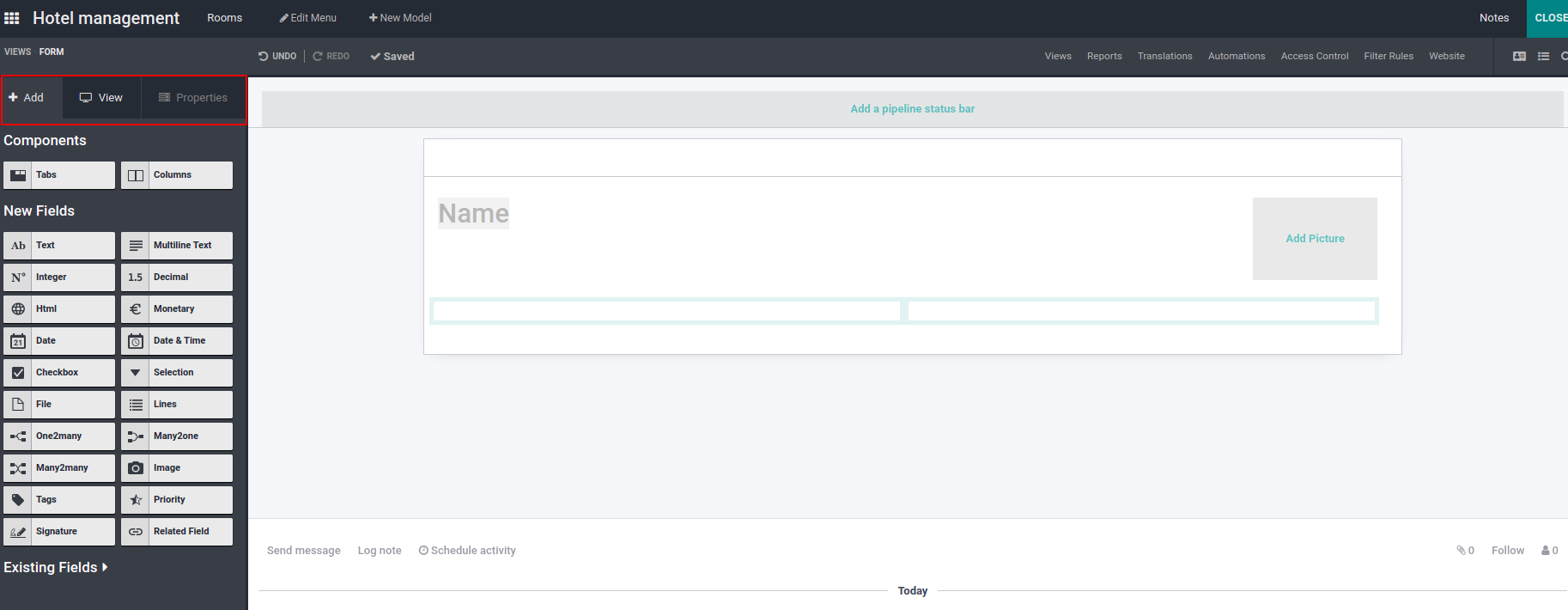Image resolution: width=1568 pixels, height=610 pixels.
Task: Open the Views menu item
Action: (x=1058, y=57)
